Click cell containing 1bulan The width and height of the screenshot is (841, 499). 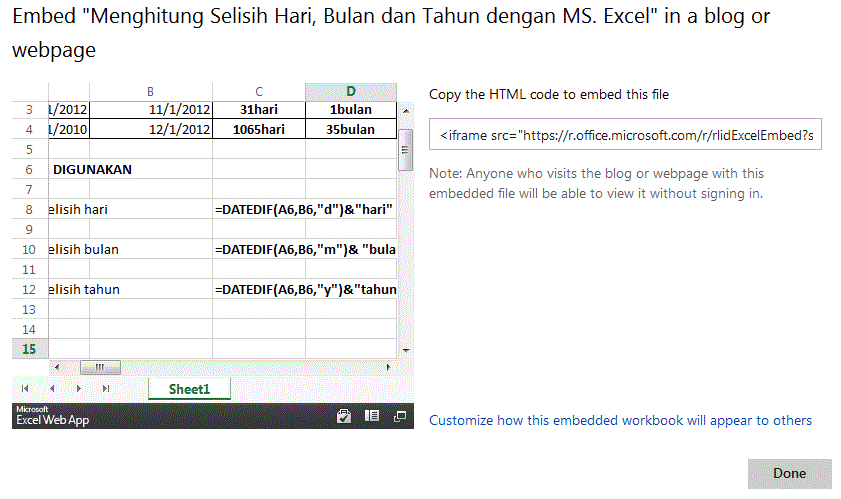pyautogui.click(x=351, y=109)
